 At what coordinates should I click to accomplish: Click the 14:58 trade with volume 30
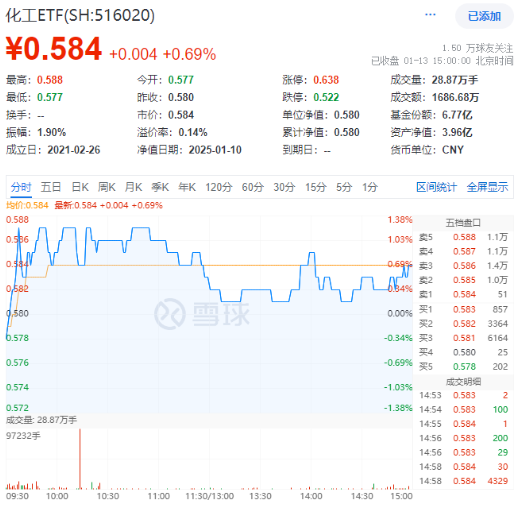[463, 467]
